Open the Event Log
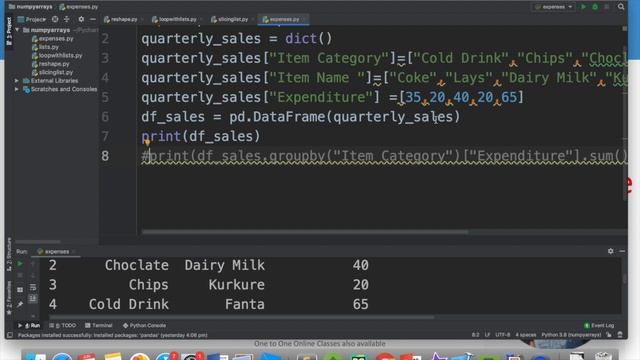The height and width of the screenshot is (360, 640). click(599, 325)
